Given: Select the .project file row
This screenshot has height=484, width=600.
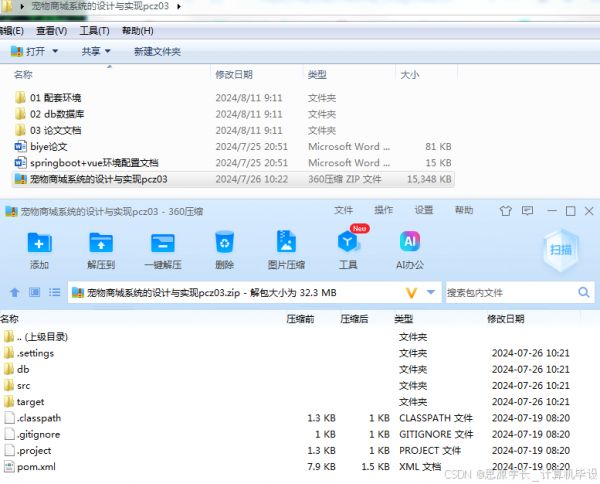Looking at the screenshot, I should [x=287, y=450].
